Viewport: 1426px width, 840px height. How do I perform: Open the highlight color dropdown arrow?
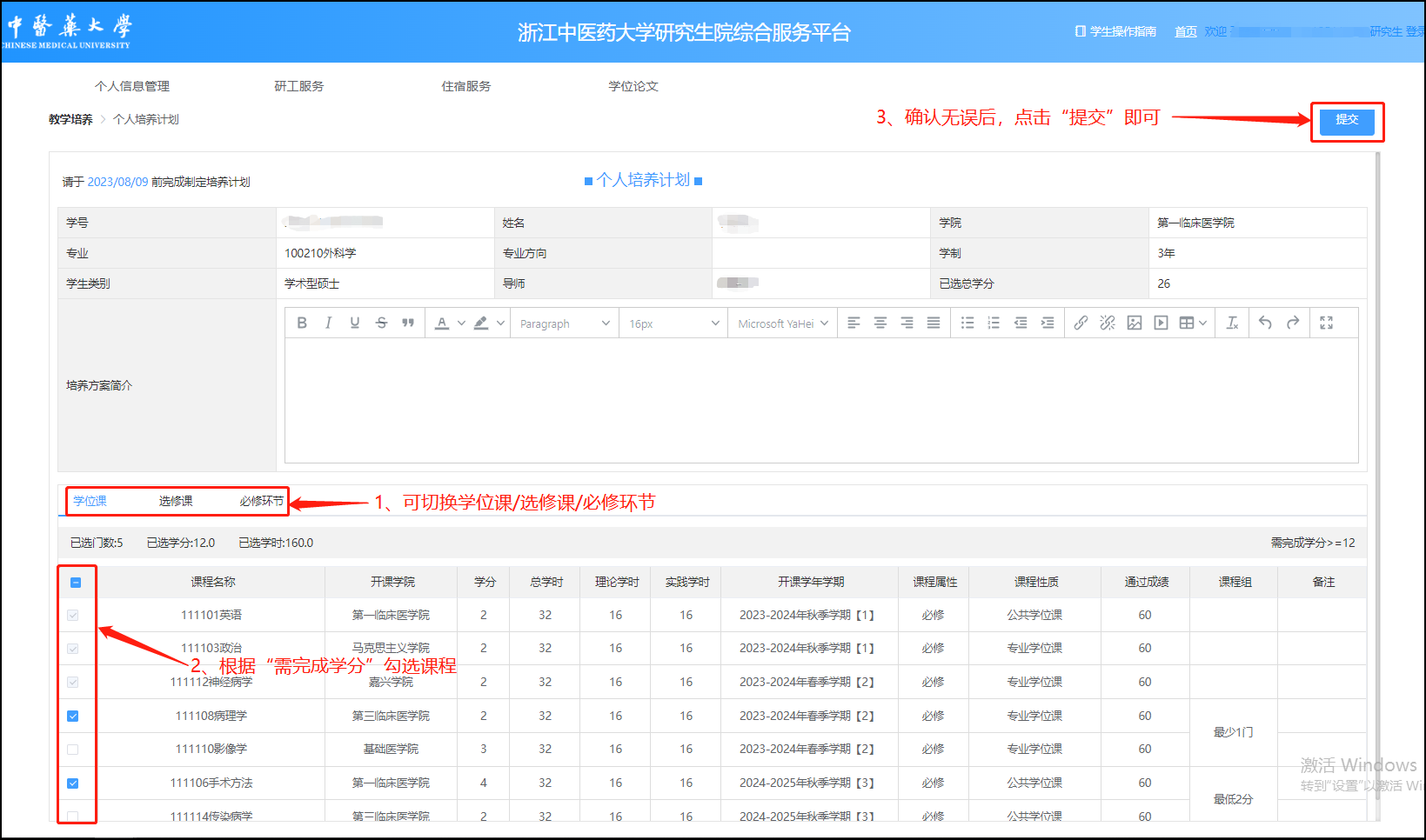pos(501,323)
